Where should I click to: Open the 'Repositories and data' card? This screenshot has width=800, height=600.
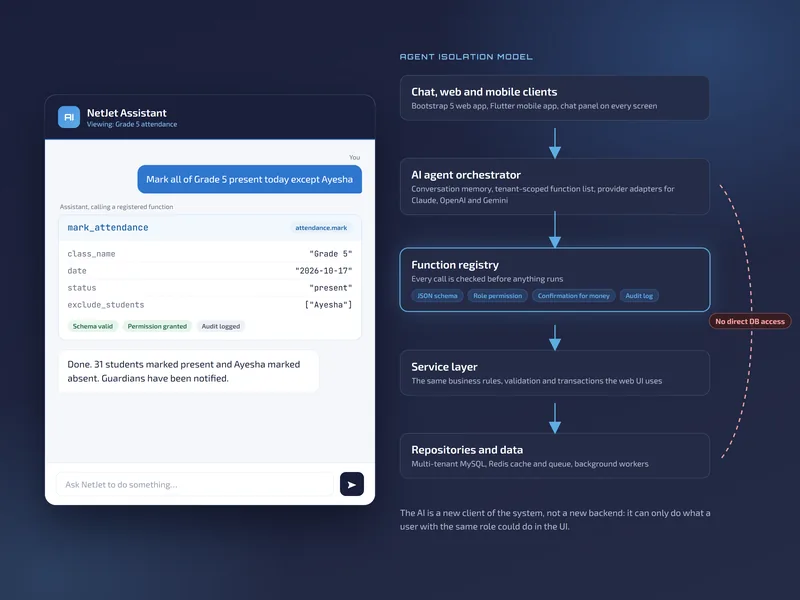tap(555, 456)
